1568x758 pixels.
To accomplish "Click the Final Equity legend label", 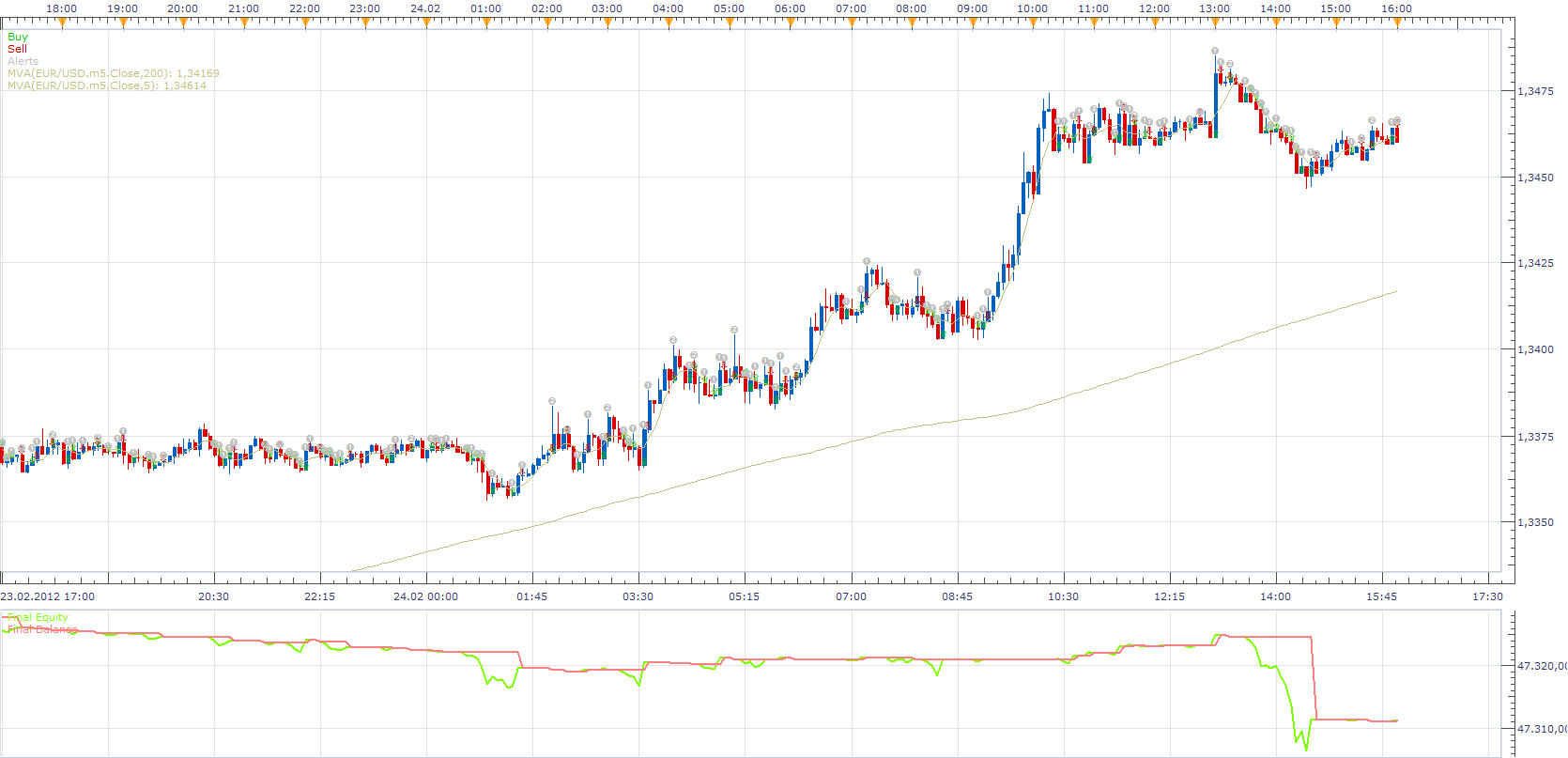I will [x=38, y=617].
